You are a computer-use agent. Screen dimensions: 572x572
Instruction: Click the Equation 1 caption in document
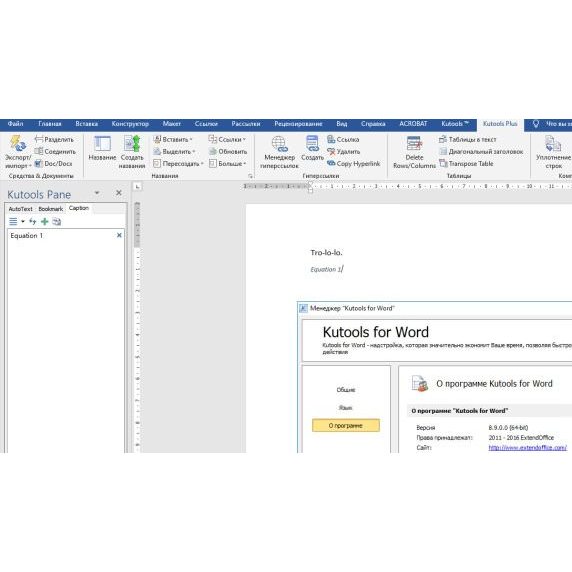(x=326, y=269)
